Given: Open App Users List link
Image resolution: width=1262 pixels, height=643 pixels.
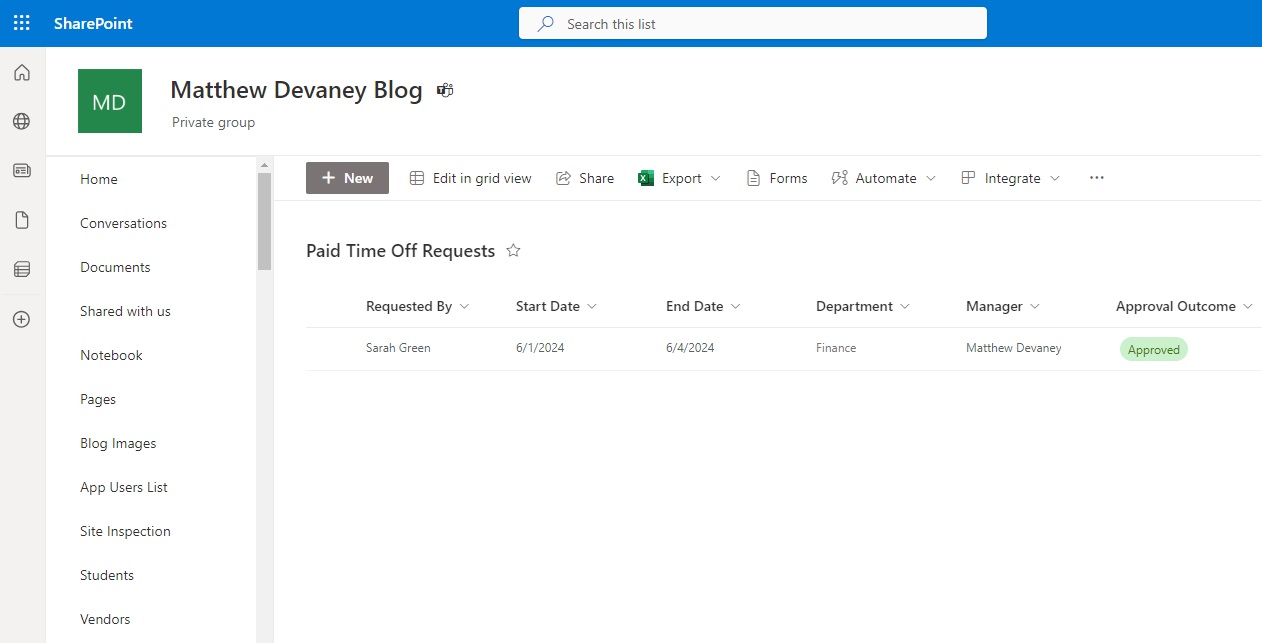Looking at the screenshot, I should click(x=124, y=487).
